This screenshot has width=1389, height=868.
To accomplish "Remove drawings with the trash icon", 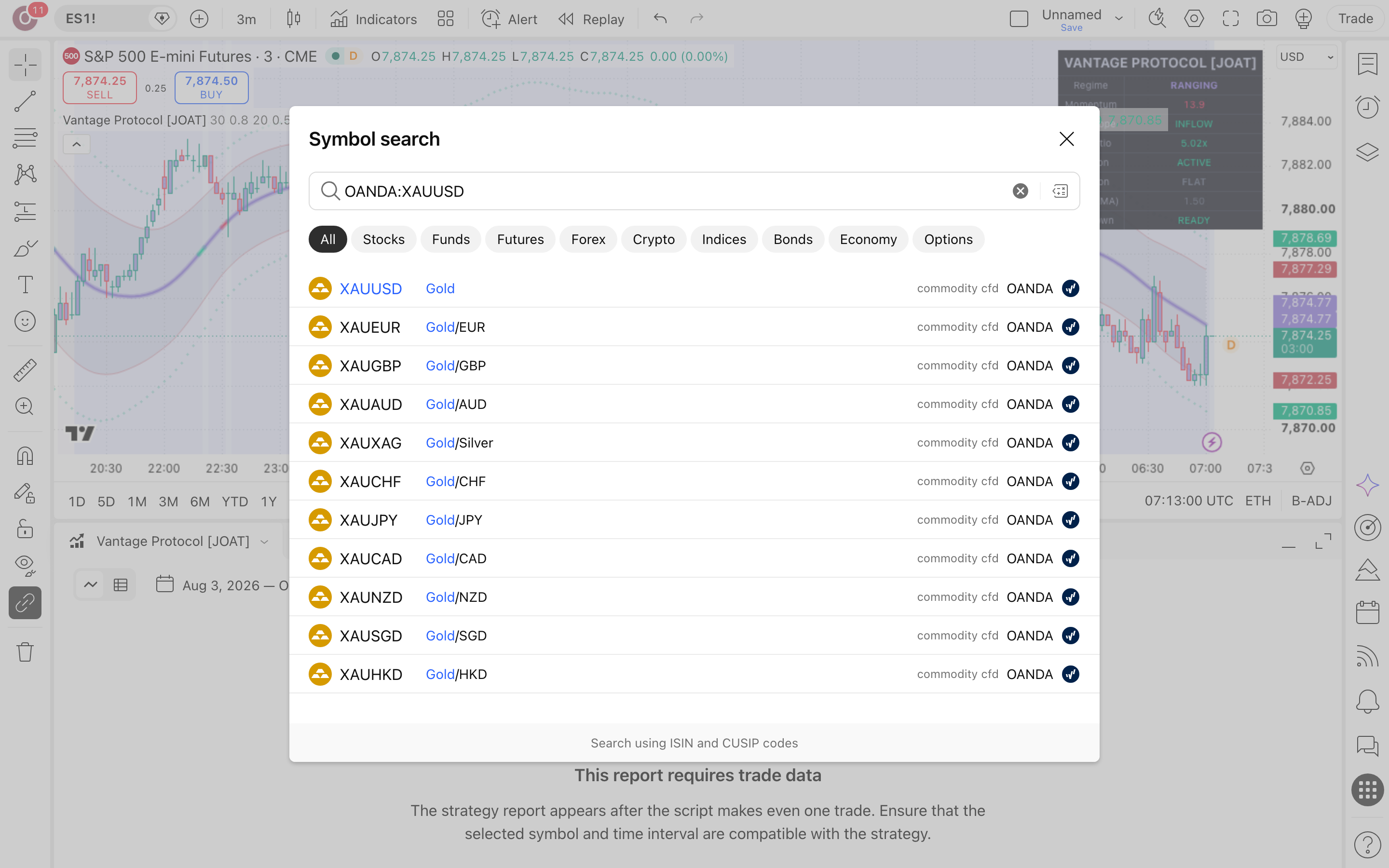I will tap(25, 652).
